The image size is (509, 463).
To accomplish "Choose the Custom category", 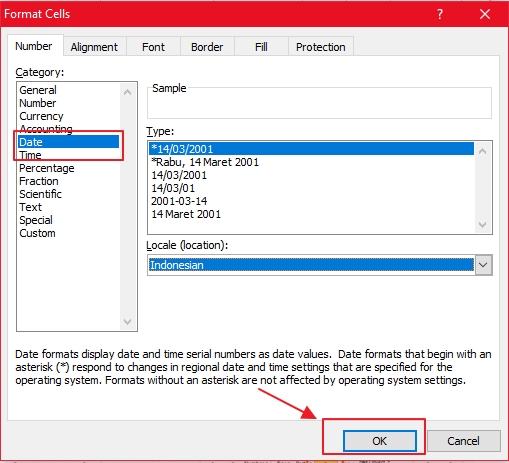I will pos(37,233).
